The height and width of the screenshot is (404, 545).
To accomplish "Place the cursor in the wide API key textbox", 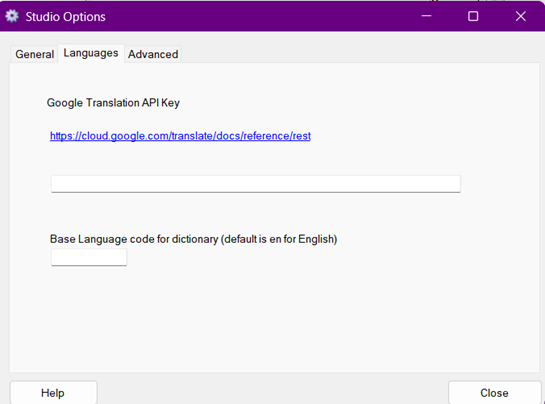I will (256, 184).
